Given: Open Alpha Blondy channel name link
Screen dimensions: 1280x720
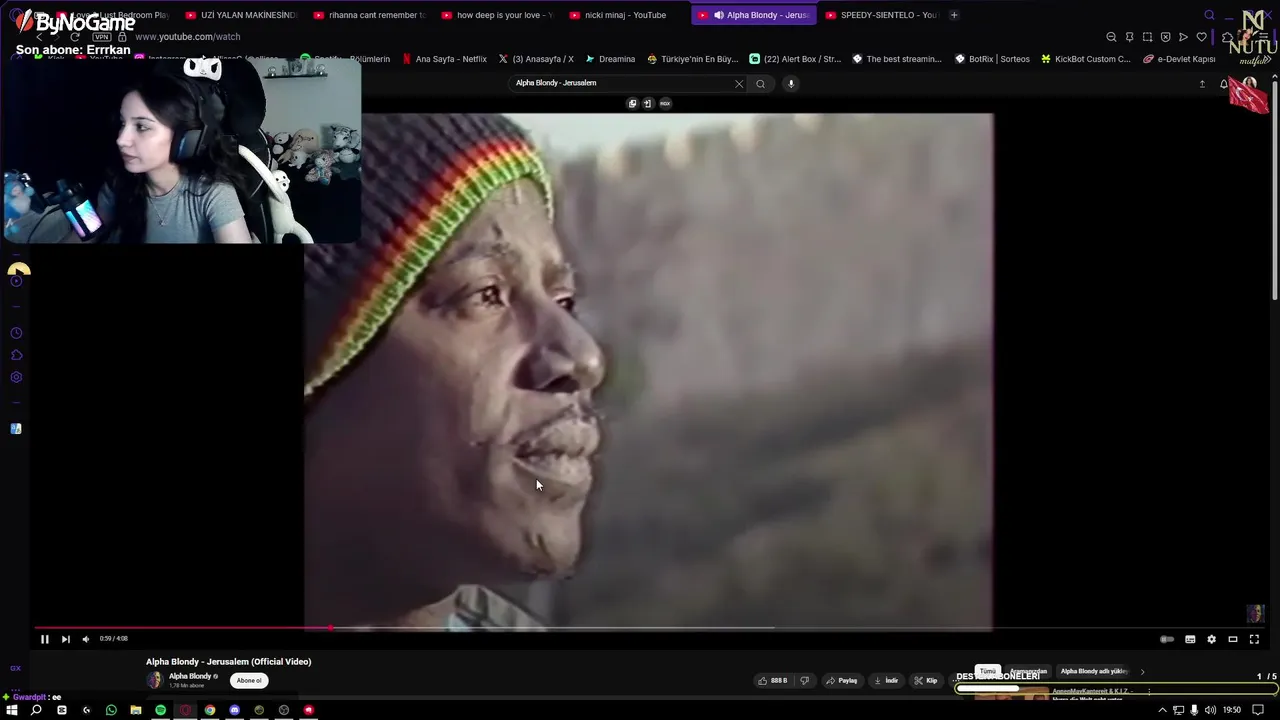Looking at the screenshot, I should click(190, 676).
